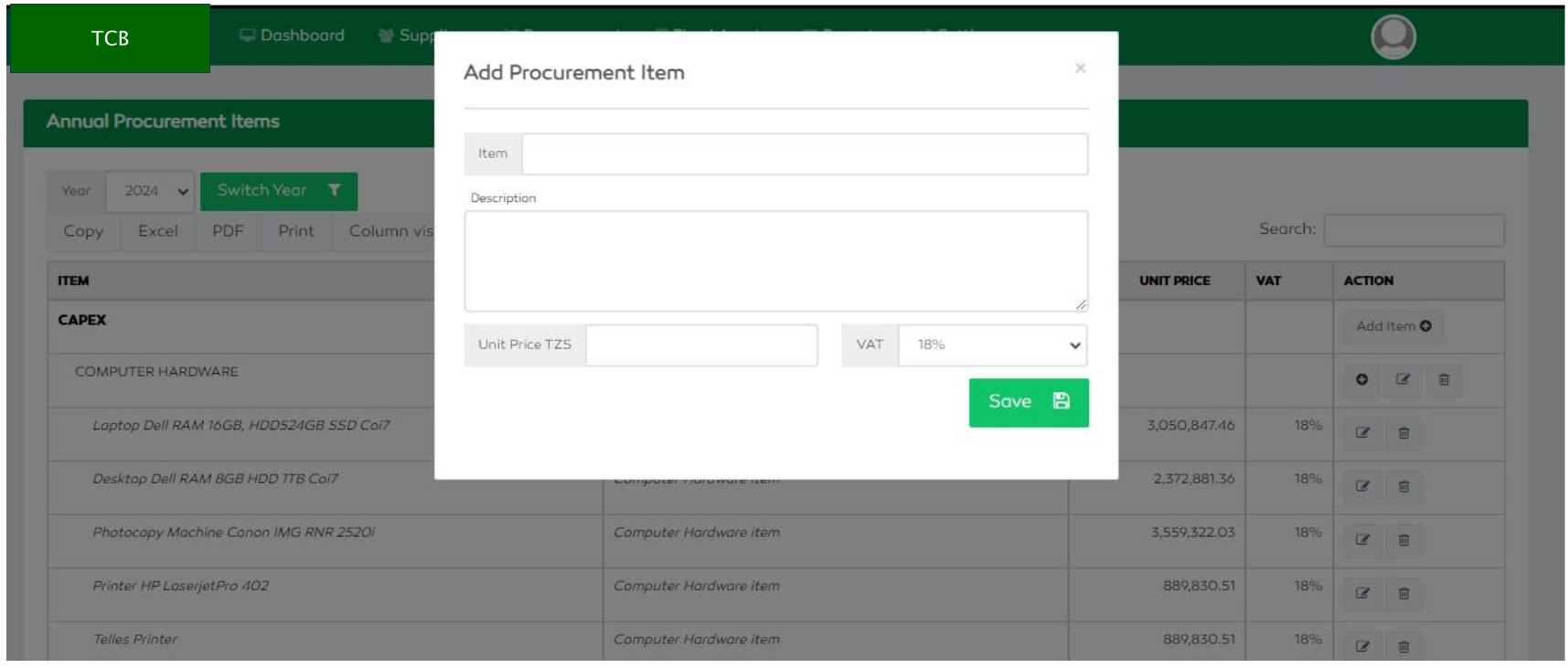Click the ACTION column header
This screenshot has width=1568, height=668.
click(1369, 281)
